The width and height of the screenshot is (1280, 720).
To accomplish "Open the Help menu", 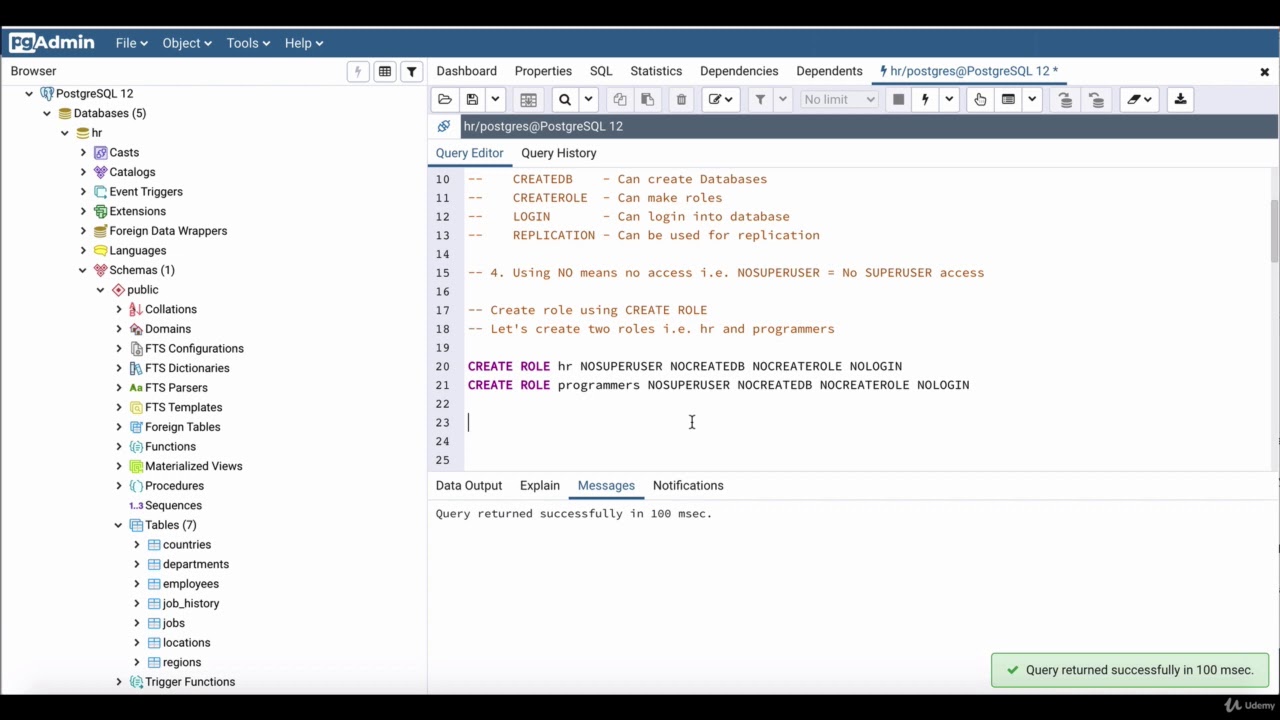I will [x=303, y=43].
